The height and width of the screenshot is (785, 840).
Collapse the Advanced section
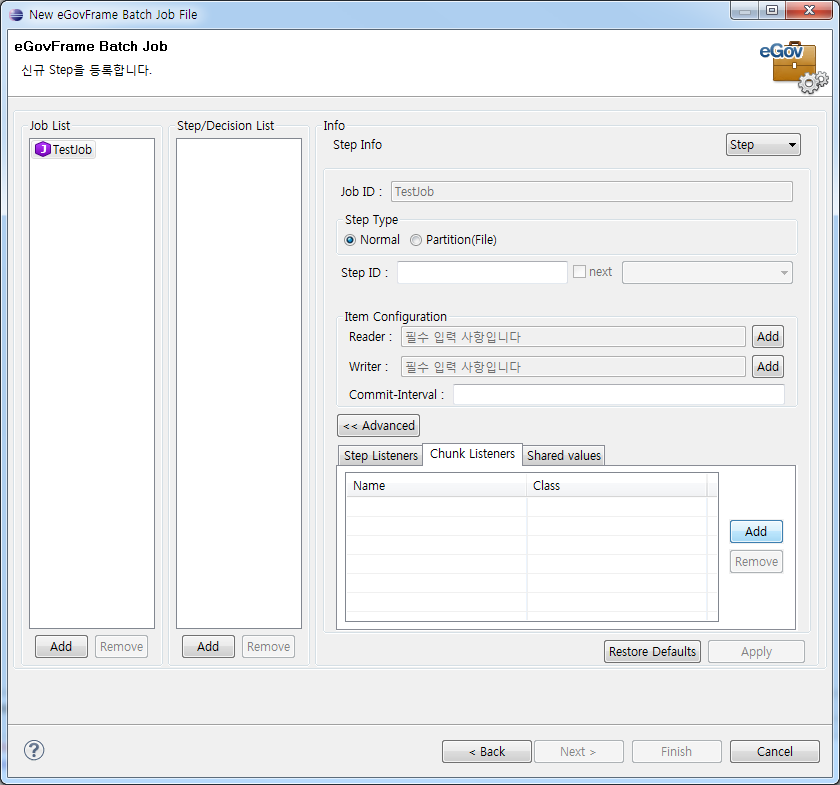click(378, 426)
